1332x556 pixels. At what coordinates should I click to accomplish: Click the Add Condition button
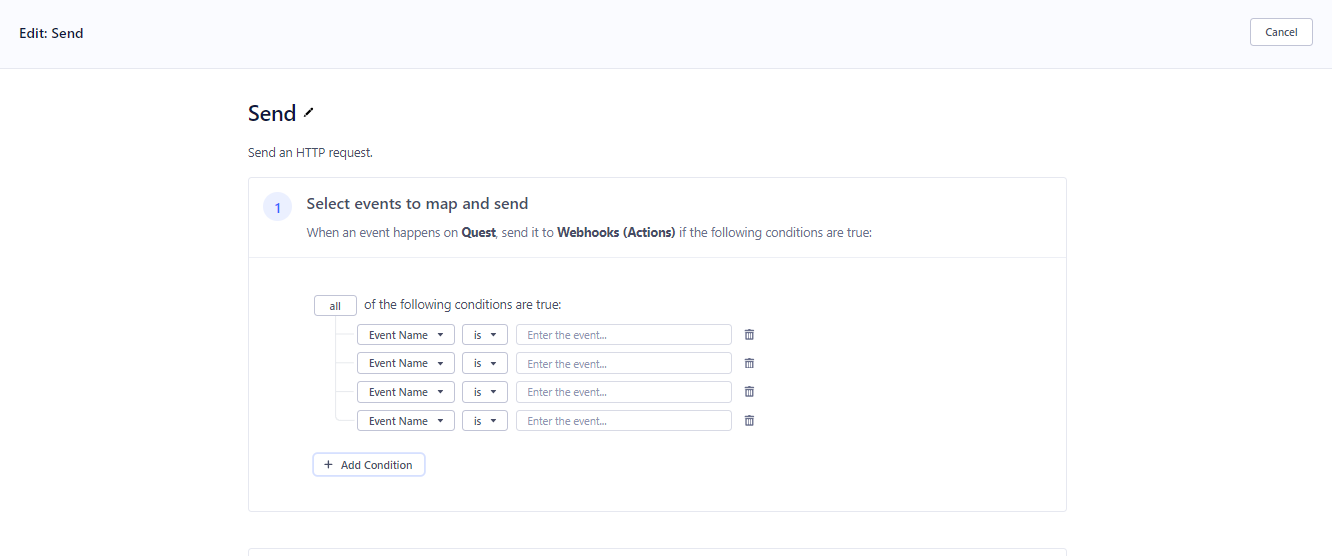pyautogui.click(x=368, y=465)
